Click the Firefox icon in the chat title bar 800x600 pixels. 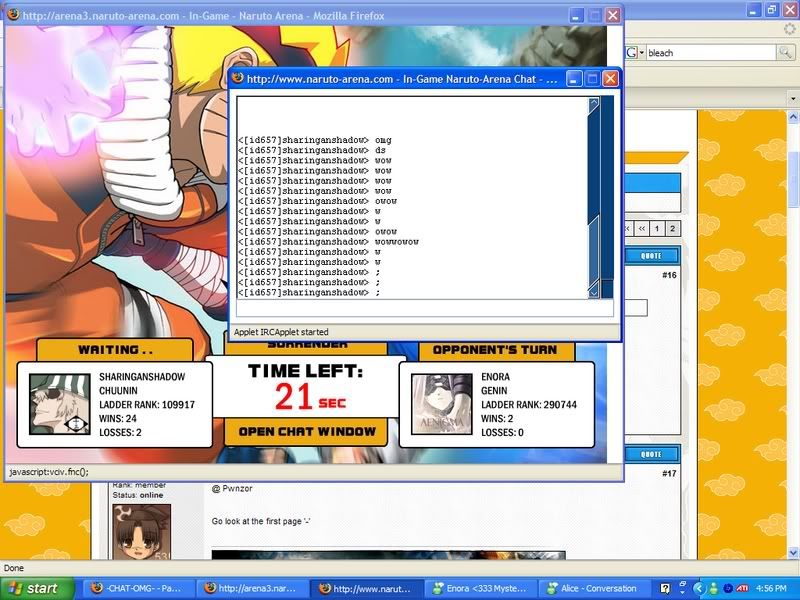[238, 78]
